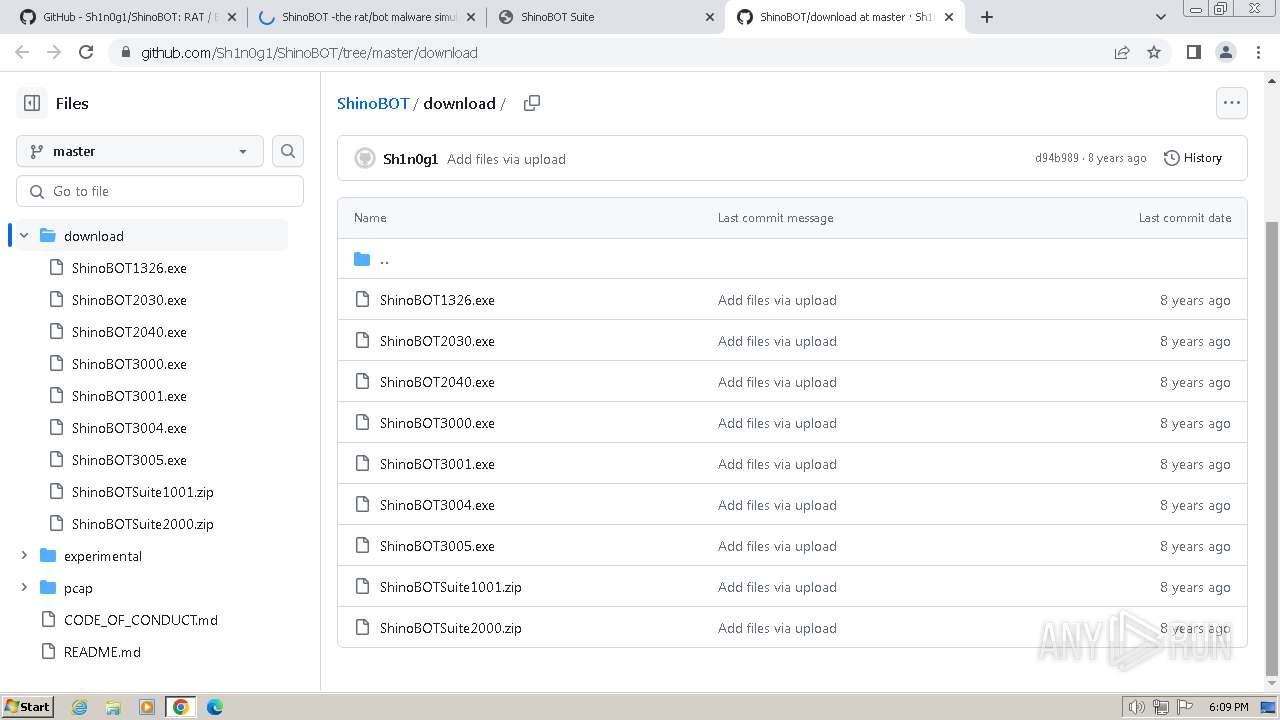Open the three-dot more options menu
1280x720 pixels.
click(x=1231, y=103)
